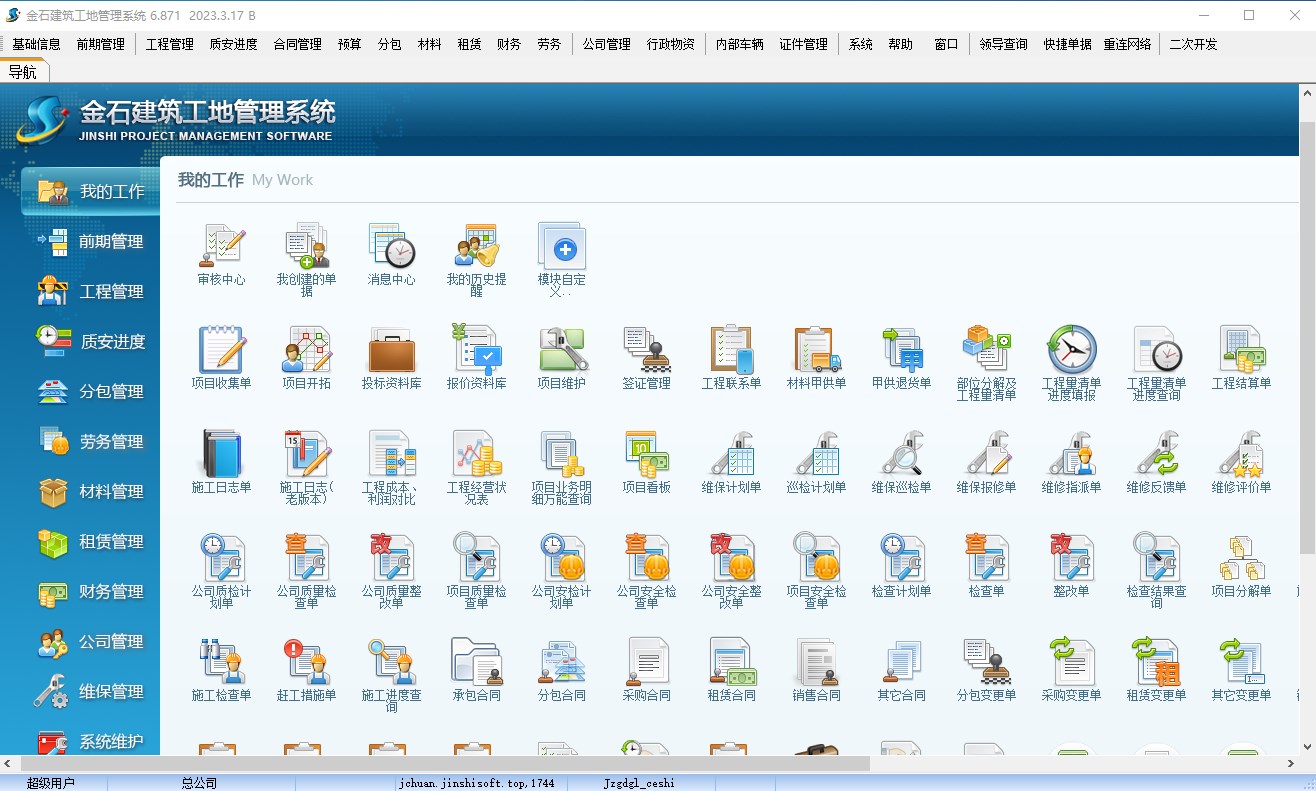Open the 项目分解单 icon
Screen dimensions: 1316x791
(1241, 558)
